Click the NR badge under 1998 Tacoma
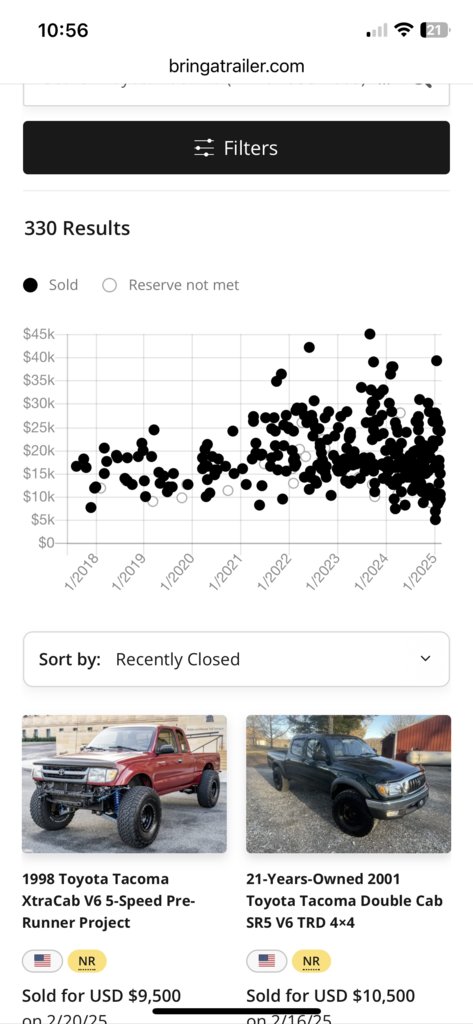 click(87, 961)
